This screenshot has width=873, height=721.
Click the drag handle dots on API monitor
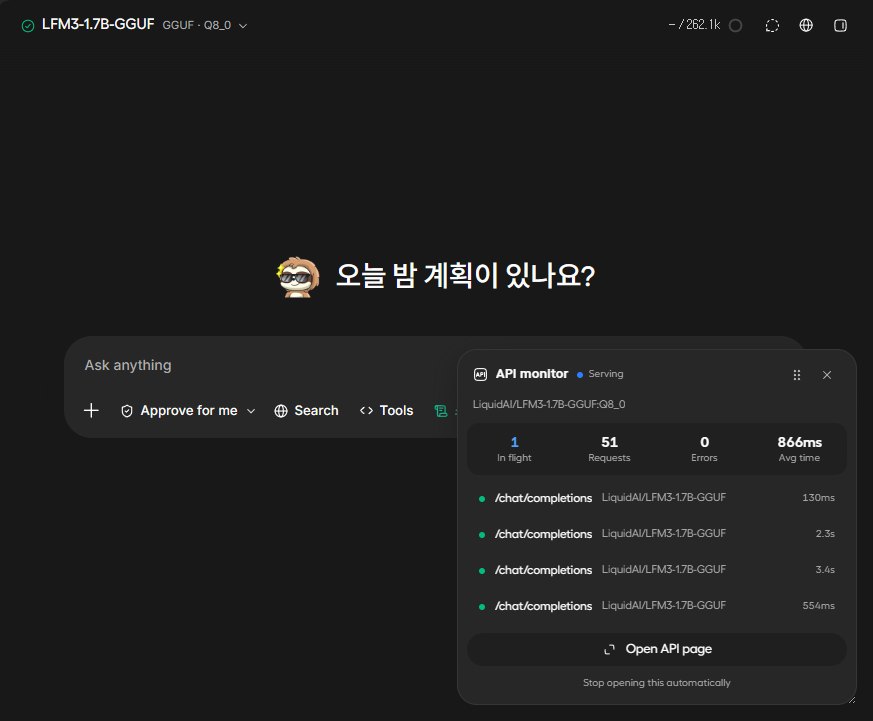(x=797, y=375)
